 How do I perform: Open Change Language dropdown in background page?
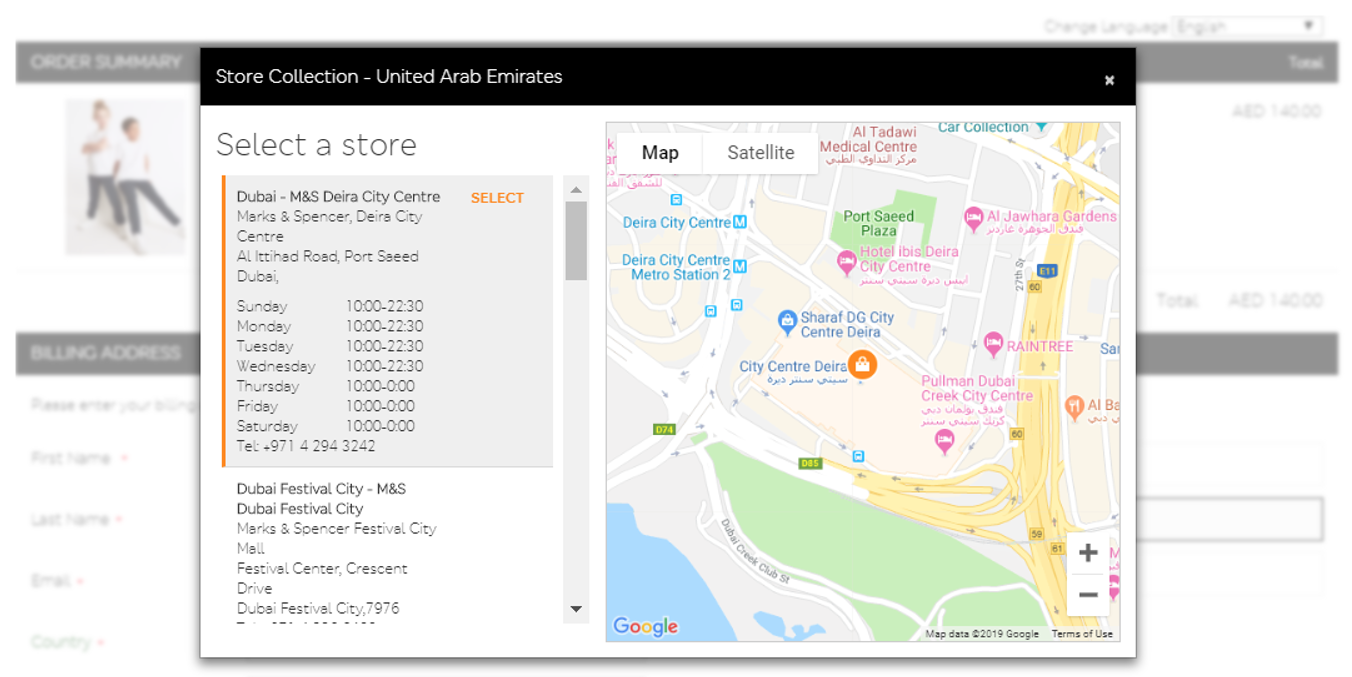pyautogui.click(x=1248, y=27)
